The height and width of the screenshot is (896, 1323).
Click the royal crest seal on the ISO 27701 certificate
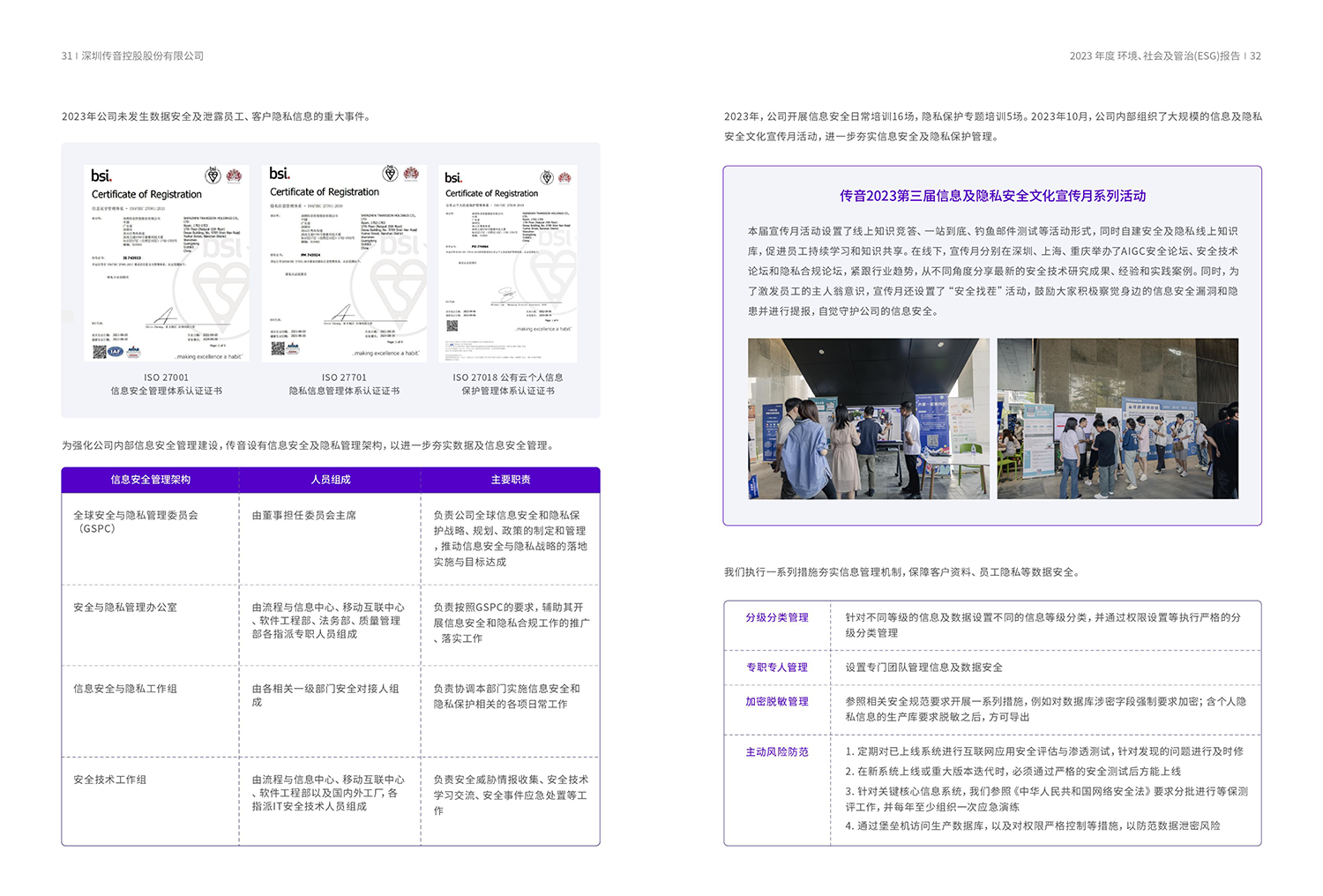[x=390, y=174]
